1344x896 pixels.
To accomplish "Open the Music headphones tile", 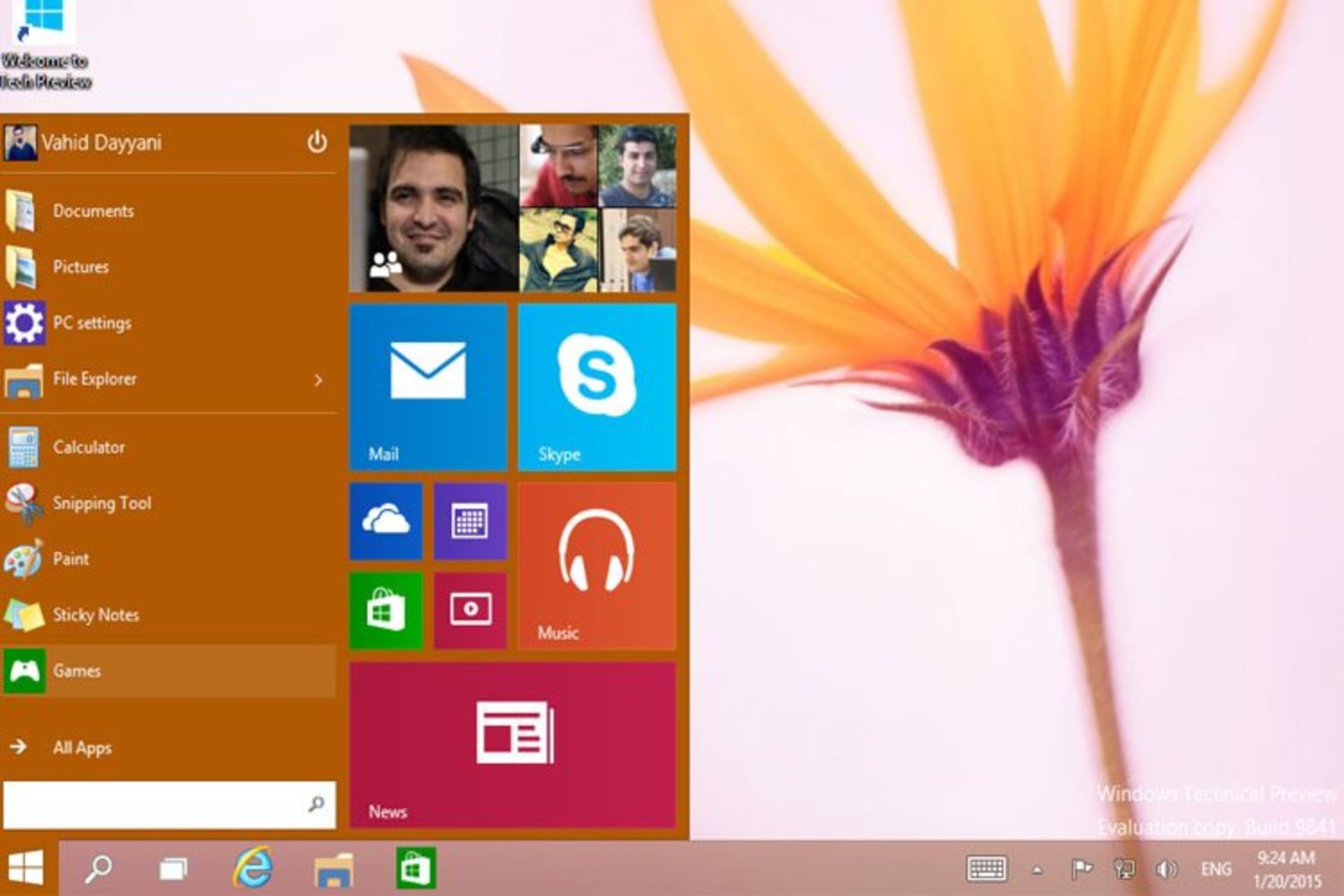I will (x=597, y=566).
